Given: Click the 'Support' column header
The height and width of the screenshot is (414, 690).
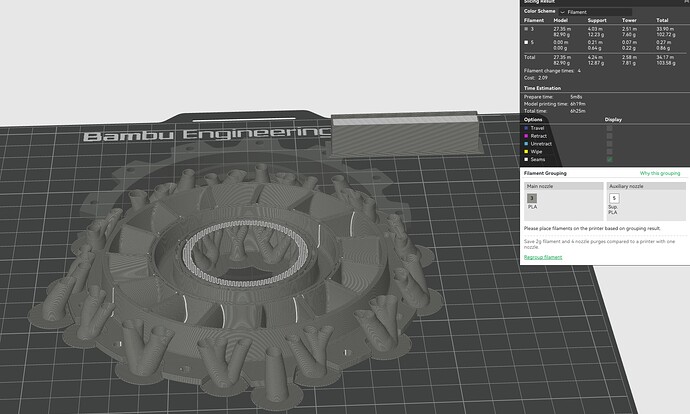Looking at the screenshot, I should coord(597,20).
